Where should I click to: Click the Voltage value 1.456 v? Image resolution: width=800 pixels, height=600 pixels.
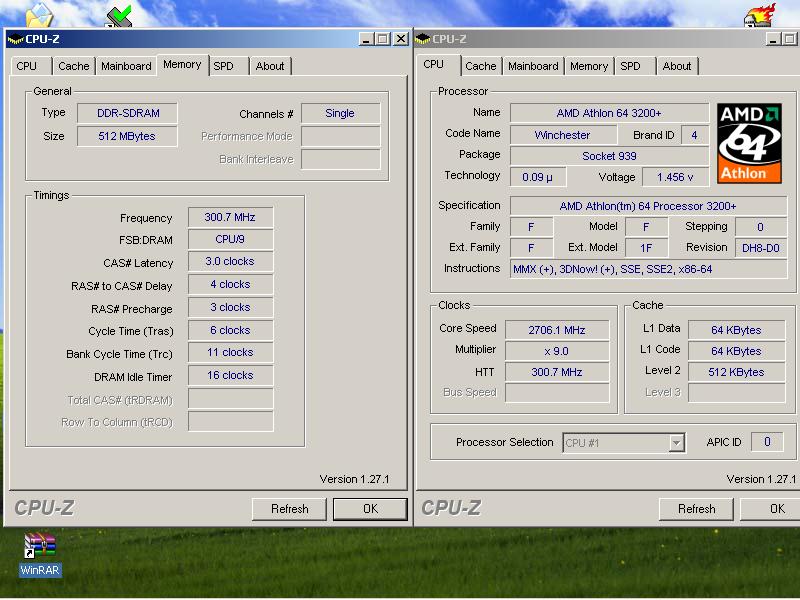675,177
